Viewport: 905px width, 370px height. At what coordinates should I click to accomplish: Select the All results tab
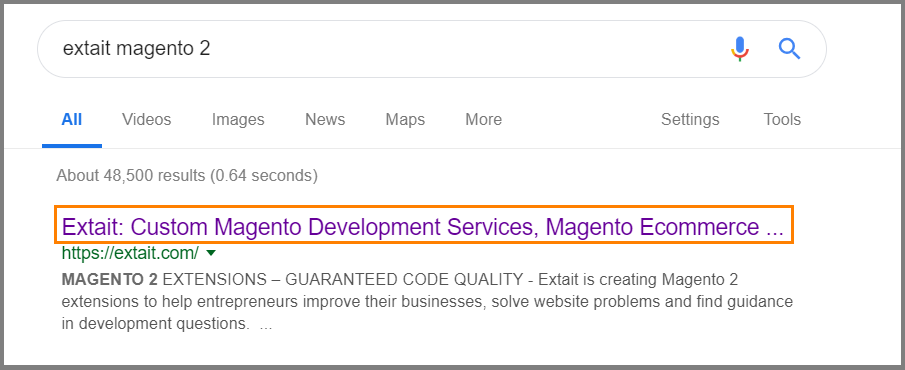(x=72, y=119)
